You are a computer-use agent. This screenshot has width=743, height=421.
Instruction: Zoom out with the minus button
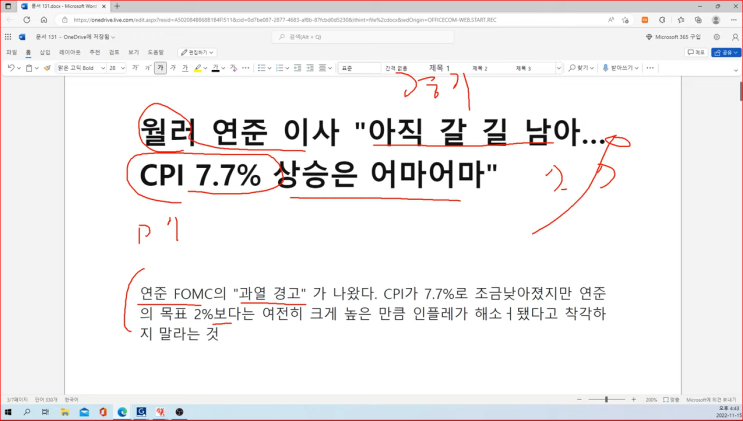[x=579, y=400]
